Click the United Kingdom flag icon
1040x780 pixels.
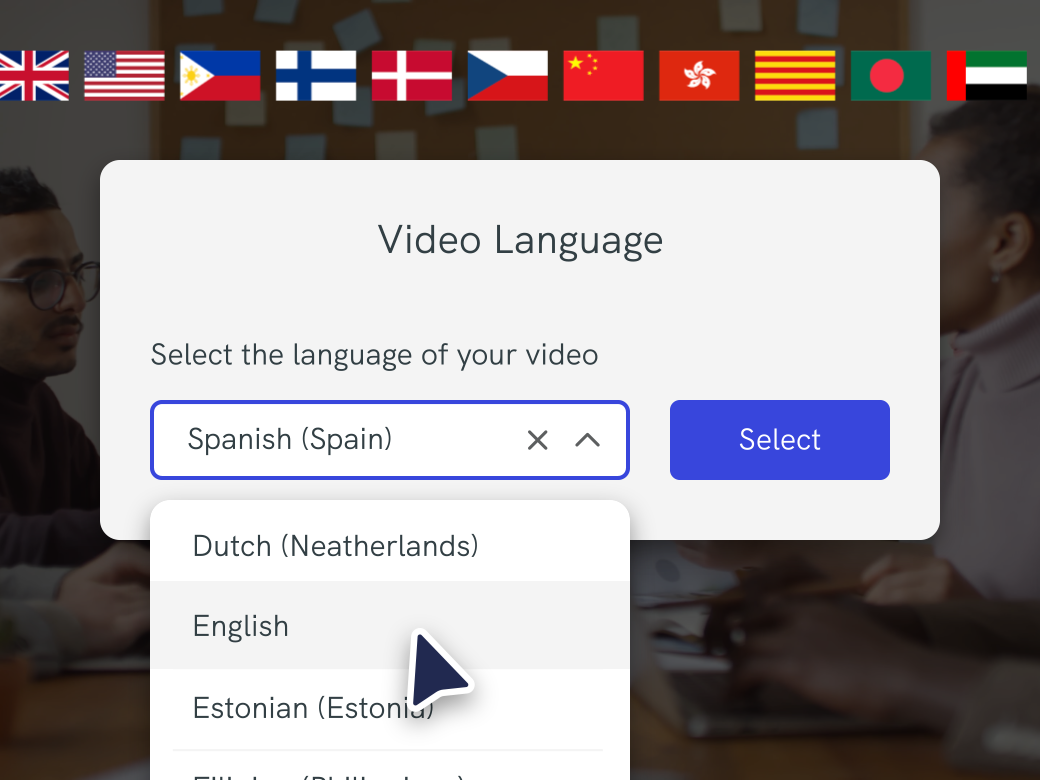[x=33, y=76]
